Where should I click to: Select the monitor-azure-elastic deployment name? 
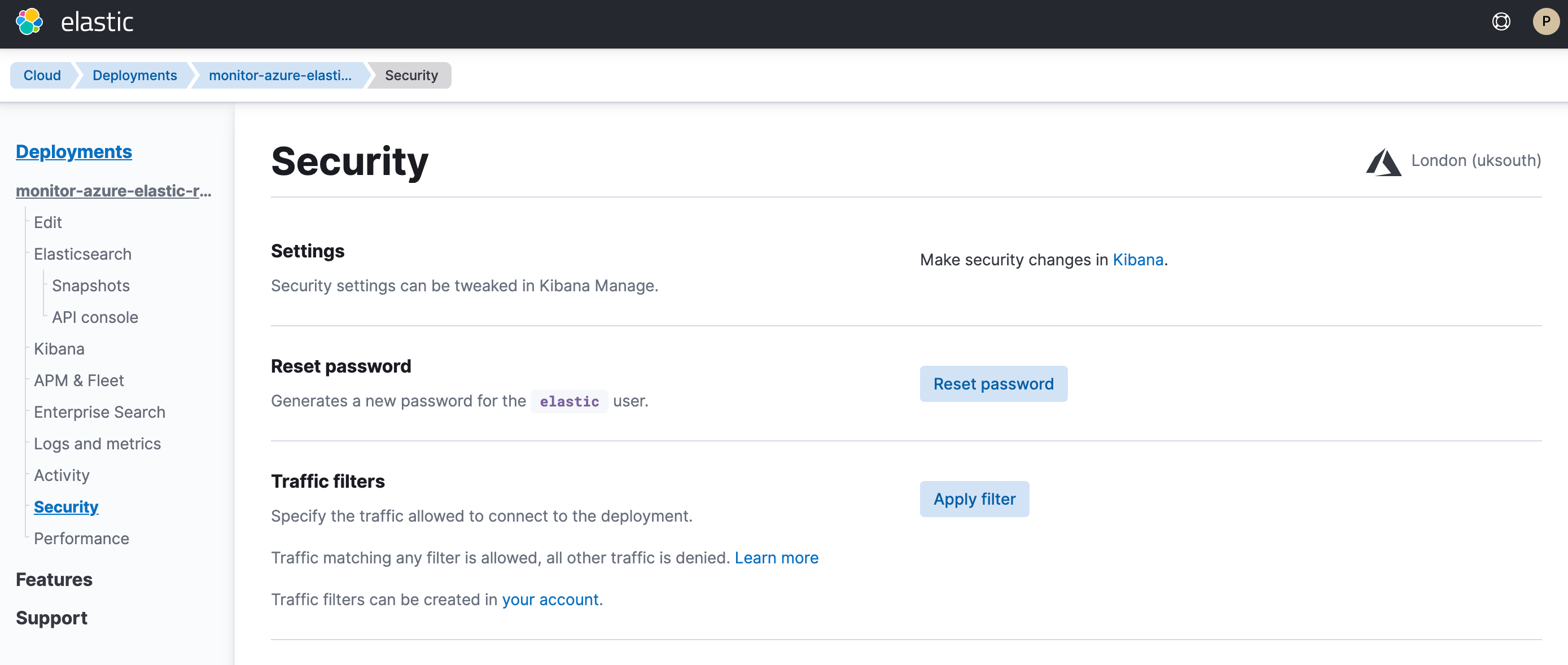[x=113, y=191]
